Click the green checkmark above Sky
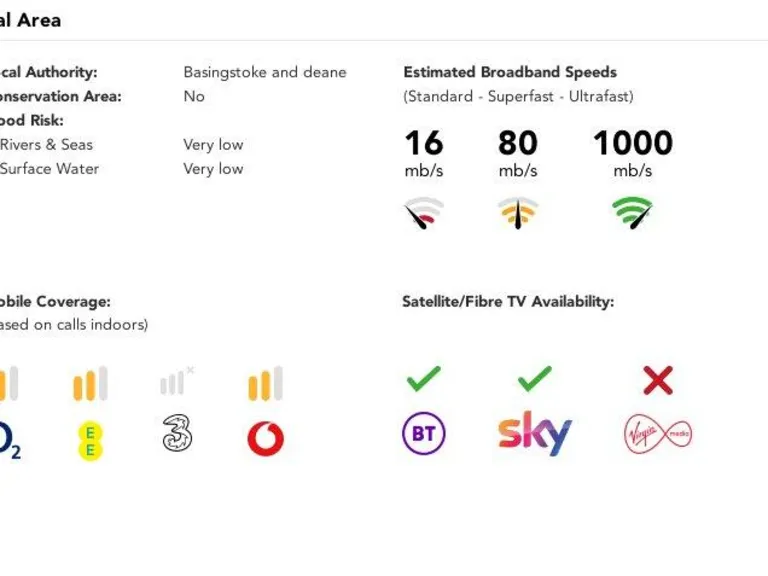Screen dimensions: 768x576 (535, 379)
